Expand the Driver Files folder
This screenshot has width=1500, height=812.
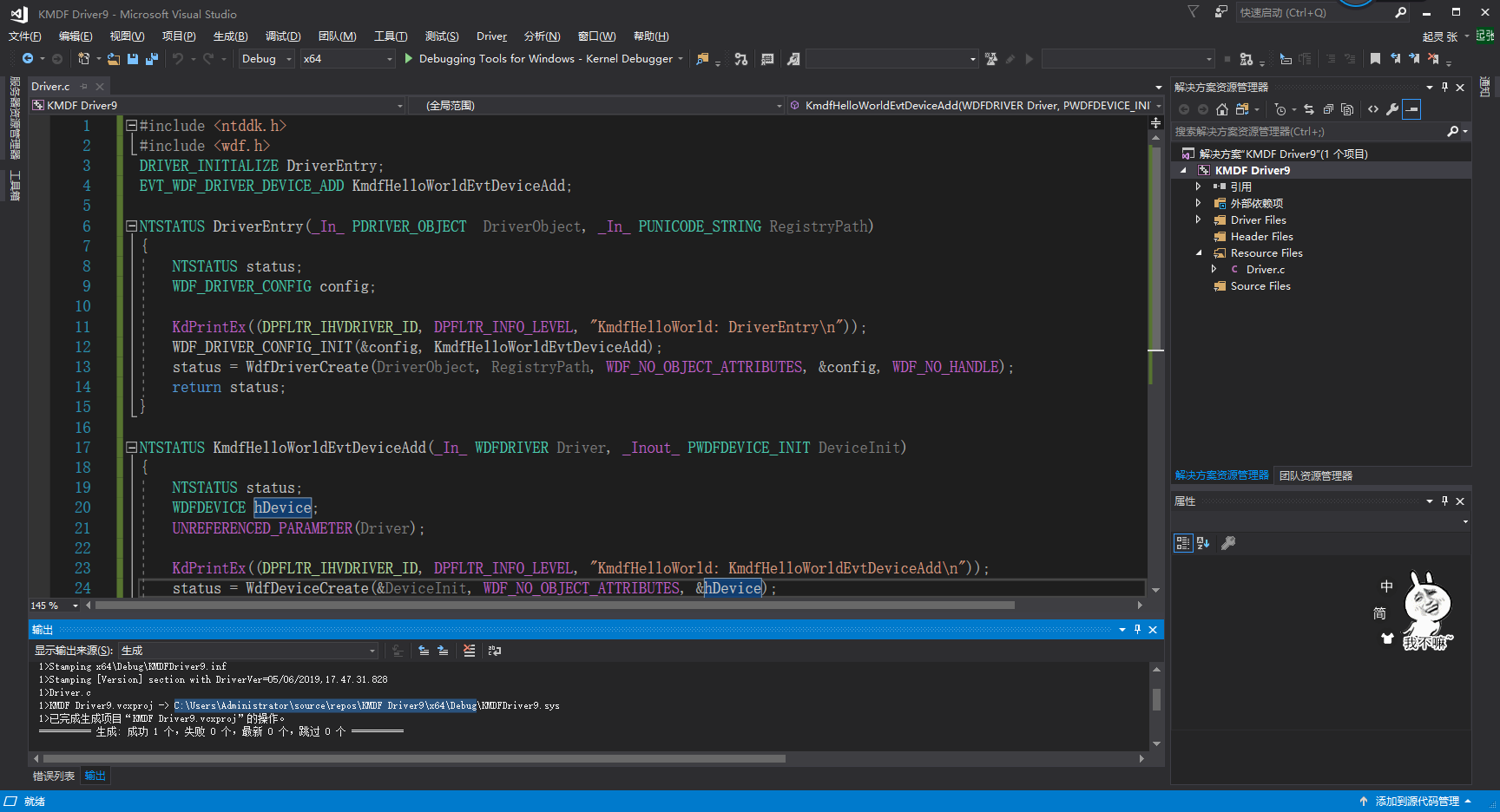[x=1199, y=220]
